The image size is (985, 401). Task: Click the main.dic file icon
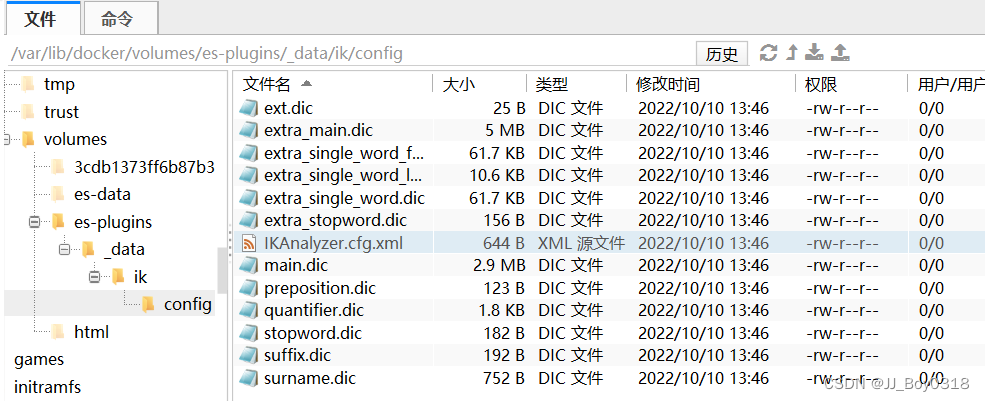(249, 266)
